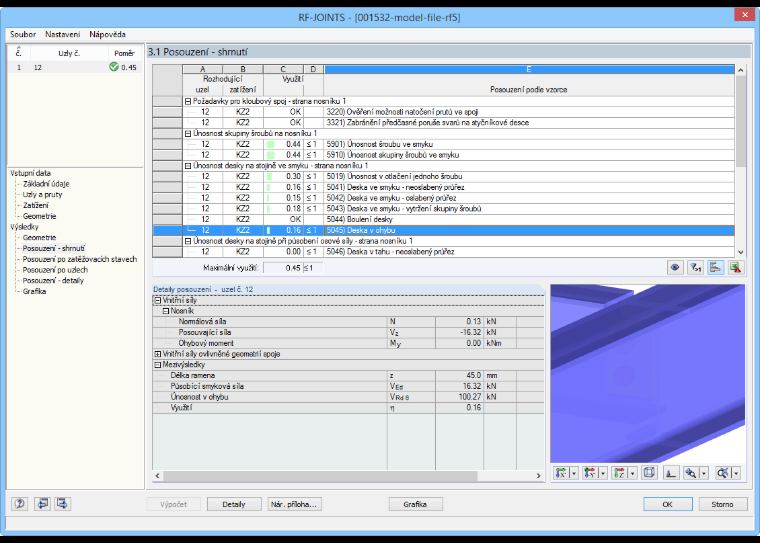This screenshot has width=760, height=543.
Task: Open dropdown arrow next to zoom icon
Action: tap(703, 473)
